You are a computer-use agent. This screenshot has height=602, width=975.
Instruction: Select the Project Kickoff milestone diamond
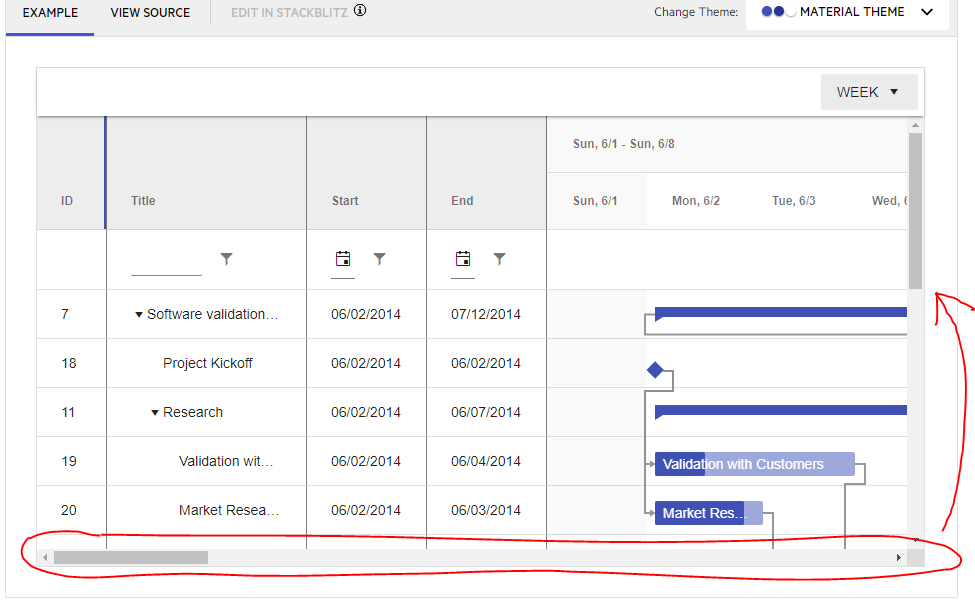point(657,370)
